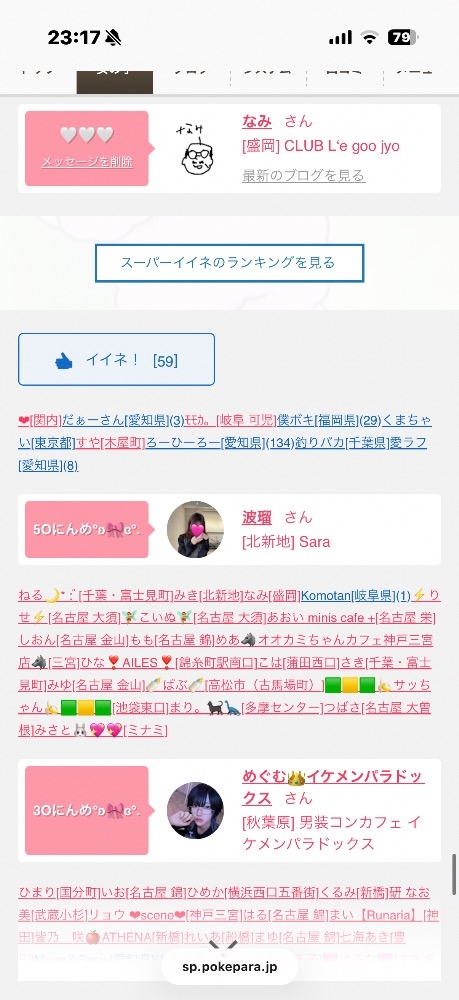Open 最新のブログを見る link

coord(303,175)
